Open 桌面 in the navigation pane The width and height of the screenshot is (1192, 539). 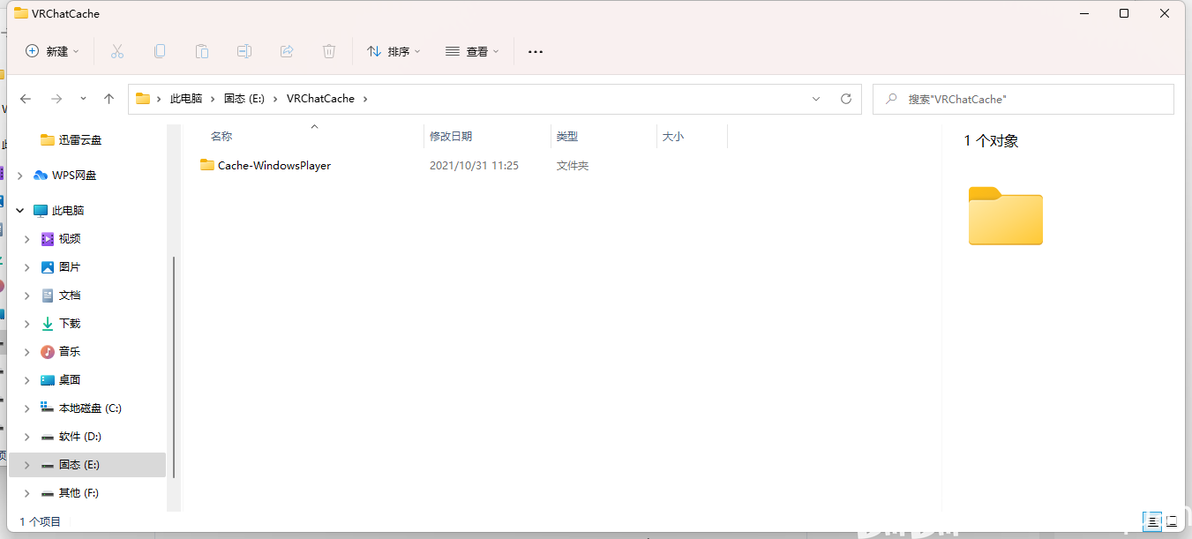click(61, 379)
